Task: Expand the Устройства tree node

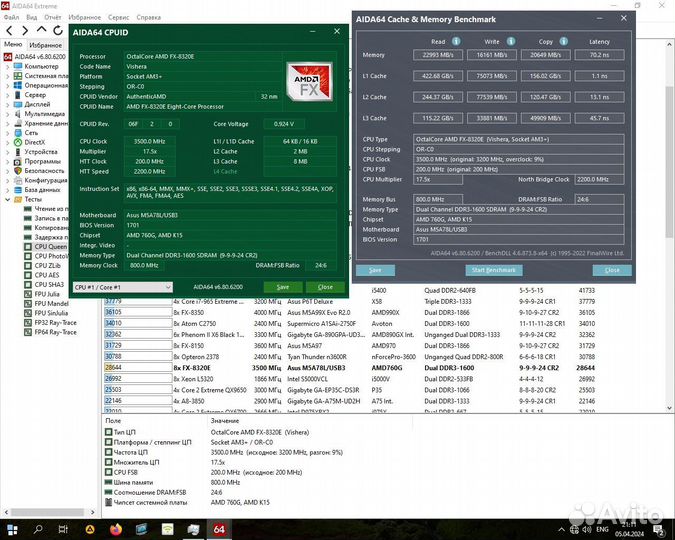Action: coord(7,152)
